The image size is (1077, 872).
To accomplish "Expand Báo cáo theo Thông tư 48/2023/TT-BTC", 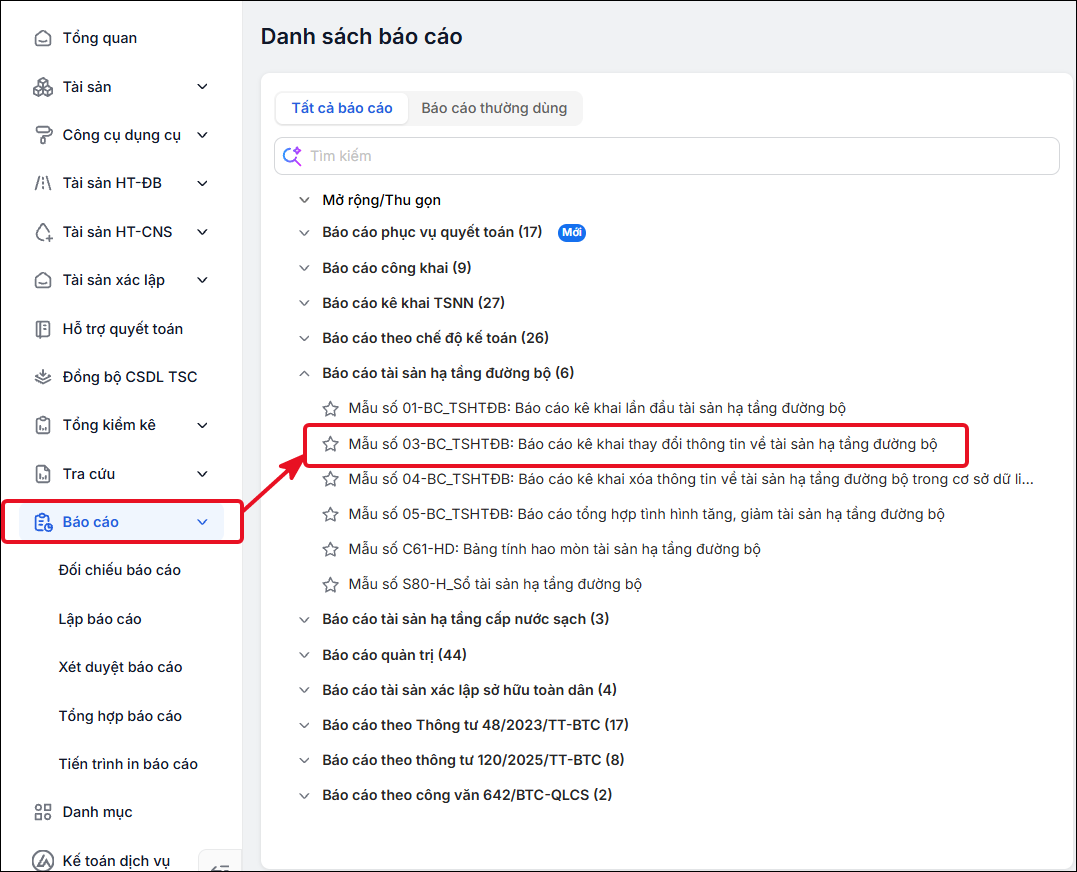I will tap(304, 725).
